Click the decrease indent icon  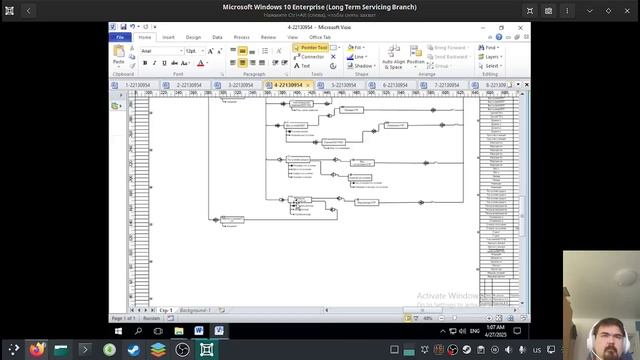tap(275, 63)
